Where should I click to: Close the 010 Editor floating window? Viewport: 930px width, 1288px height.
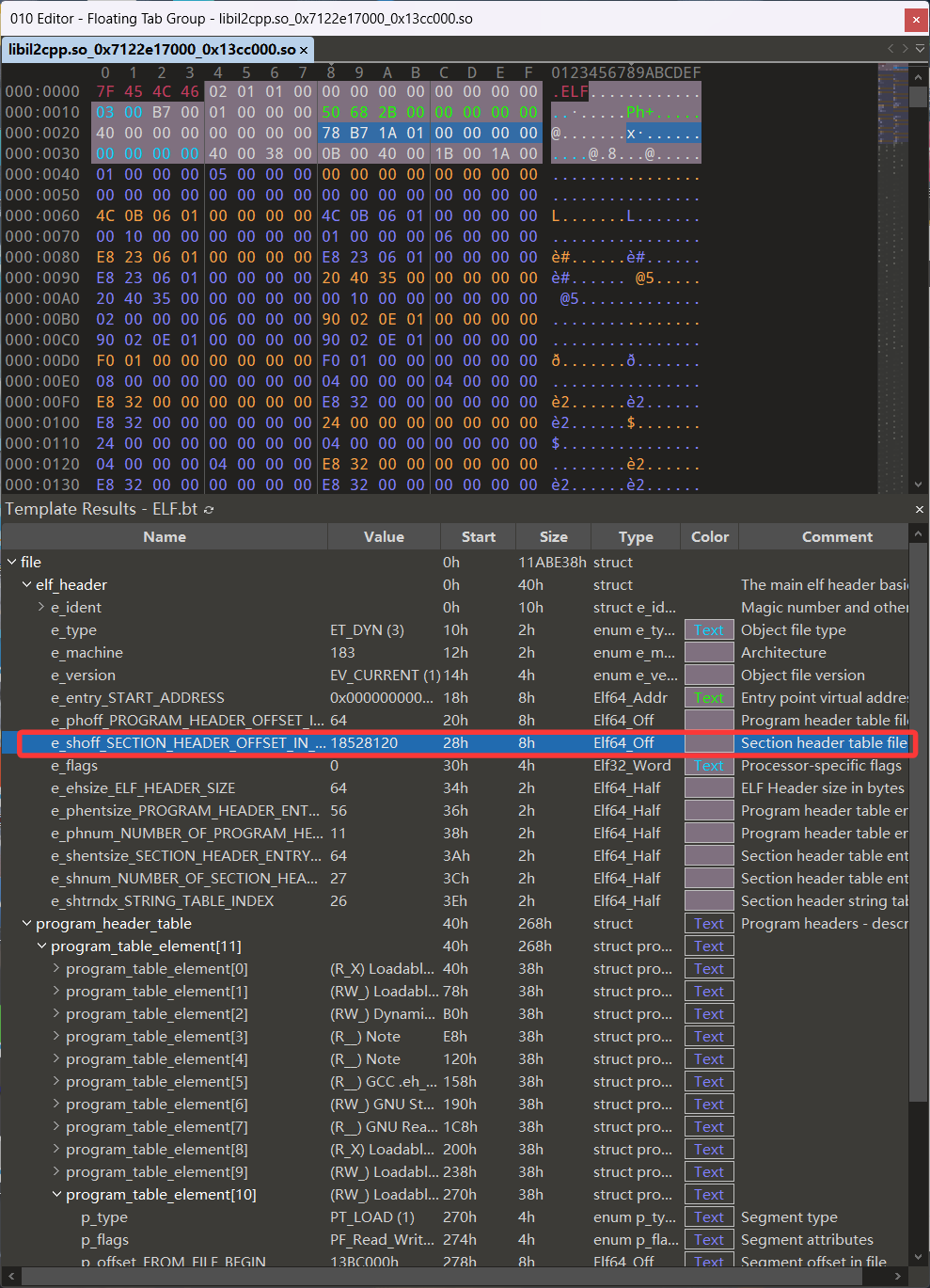916,18
